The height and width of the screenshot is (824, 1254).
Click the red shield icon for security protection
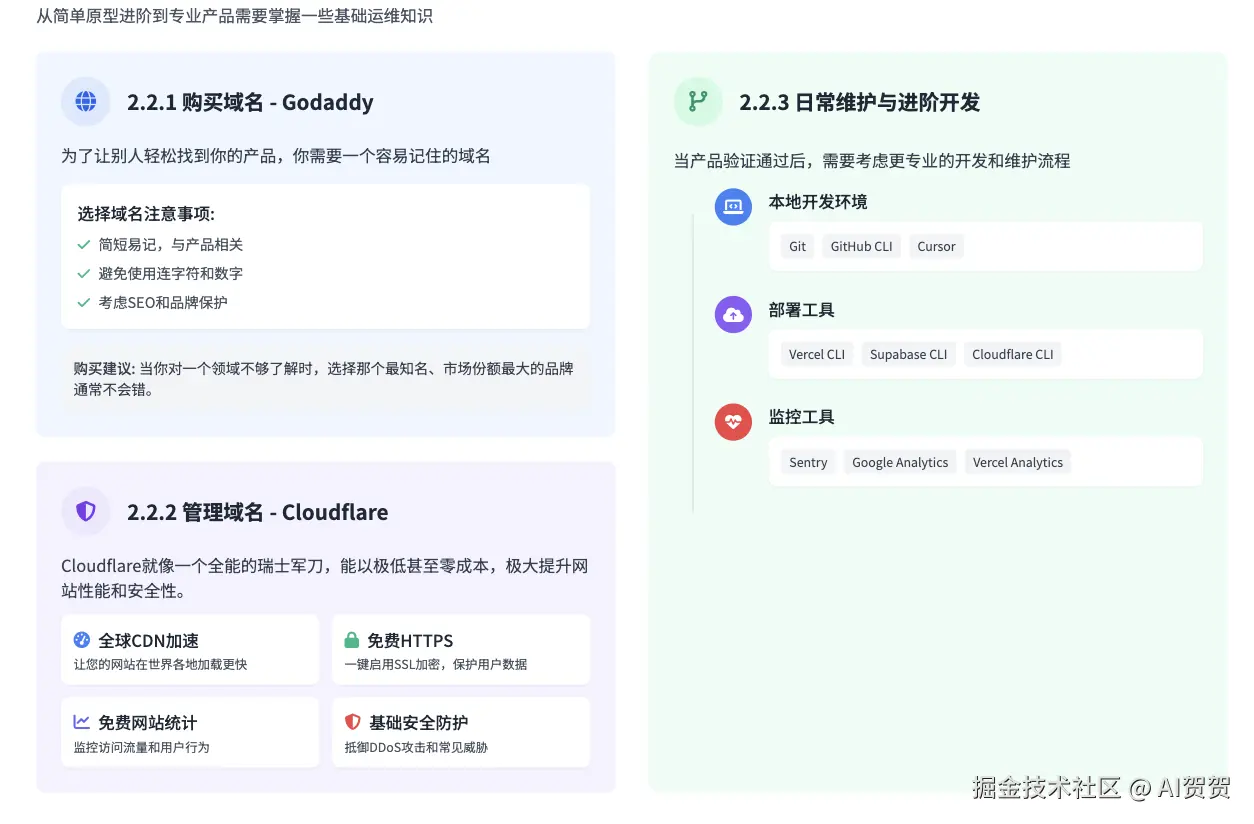click(x=352, y=722)
